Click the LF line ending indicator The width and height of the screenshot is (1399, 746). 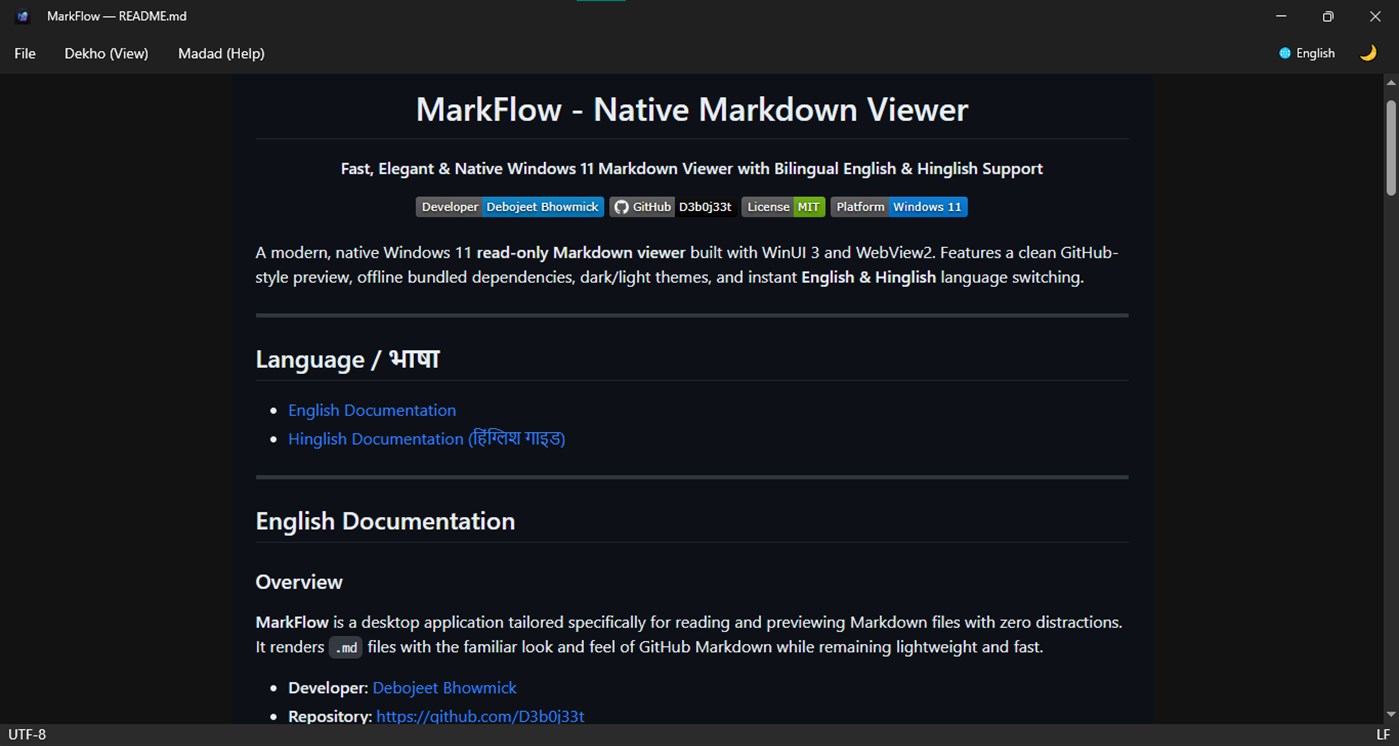1383,735
